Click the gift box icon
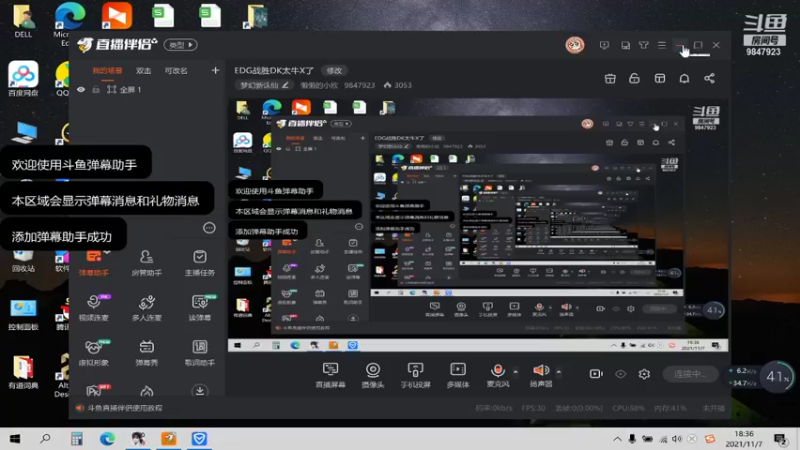 [610, 79]
